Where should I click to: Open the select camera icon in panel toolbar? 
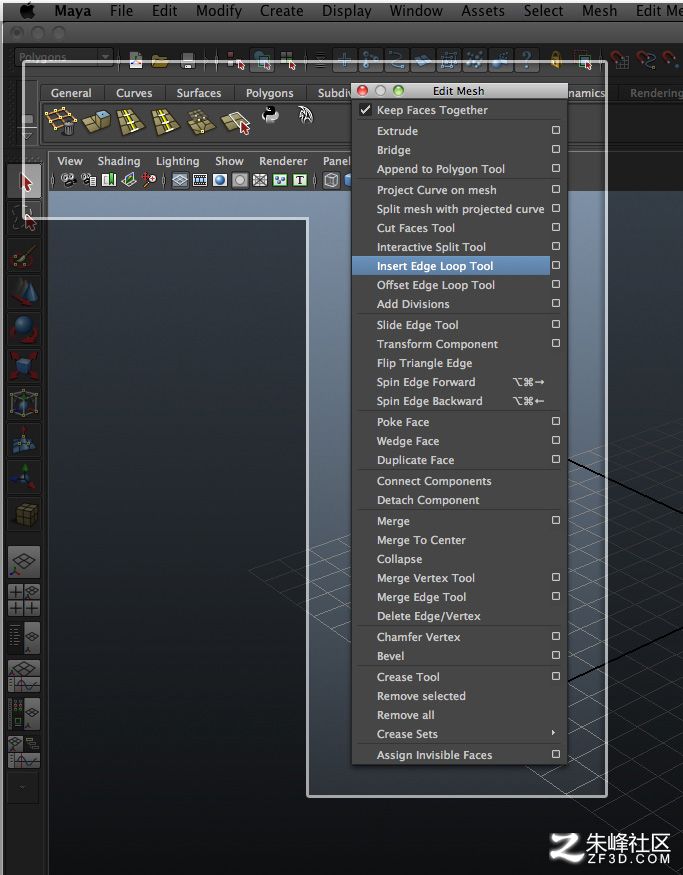(68, 180)
